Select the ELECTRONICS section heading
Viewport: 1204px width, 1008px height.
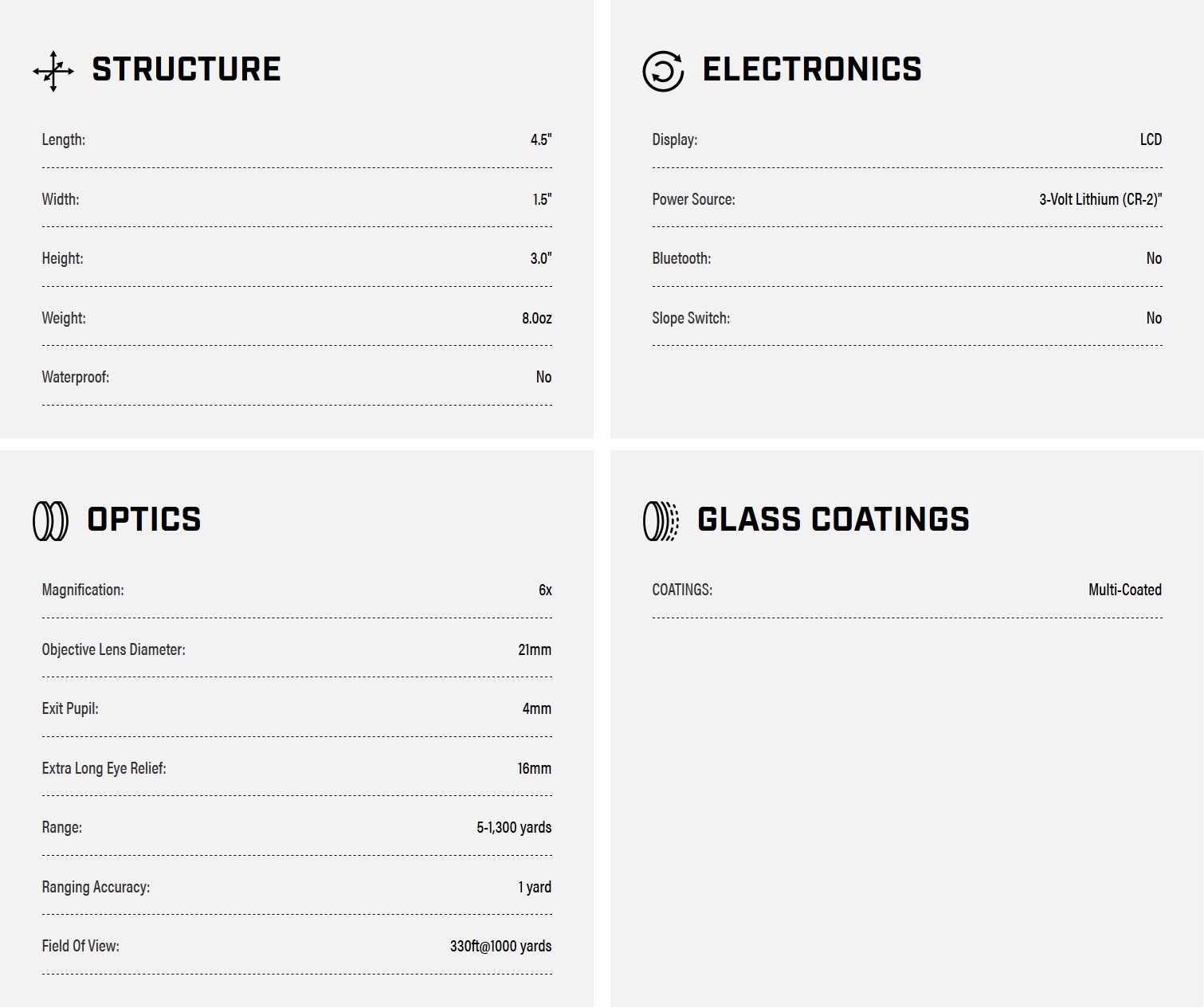click(812, 69)
